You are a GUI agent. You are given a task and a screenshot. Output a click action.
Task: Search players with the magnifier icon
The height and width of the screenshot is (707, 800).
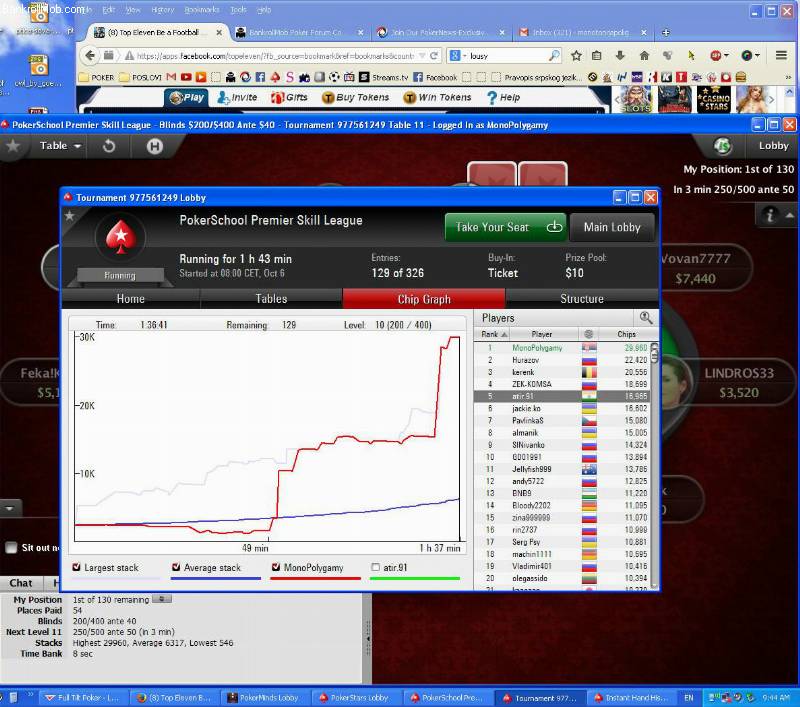(645, 318)
